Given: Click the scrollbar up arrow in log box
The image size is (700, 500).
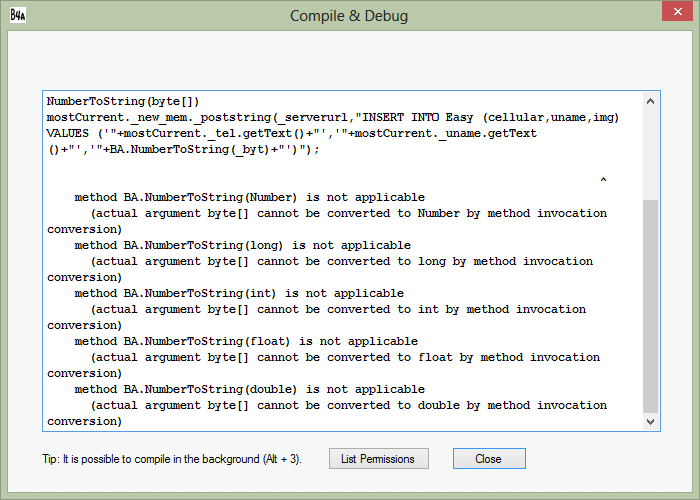Looking at the screenshot, I should click(x=650, y=101).
